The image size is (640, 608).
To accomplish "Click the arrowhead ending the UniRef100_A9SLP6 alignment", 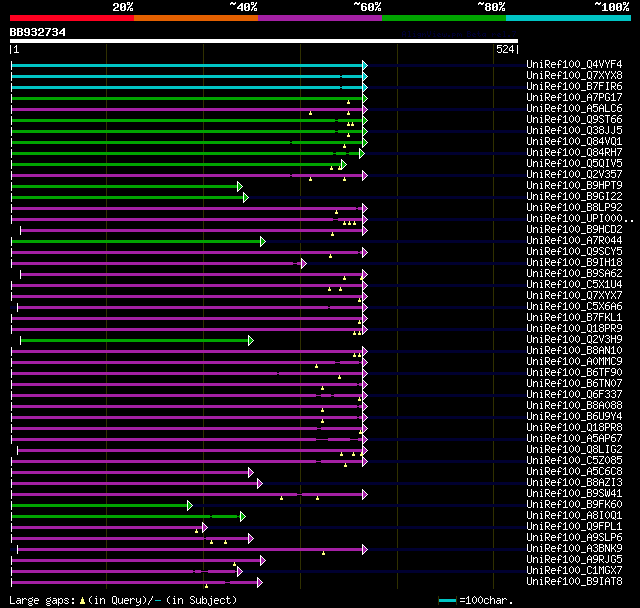I will (251, 539).
